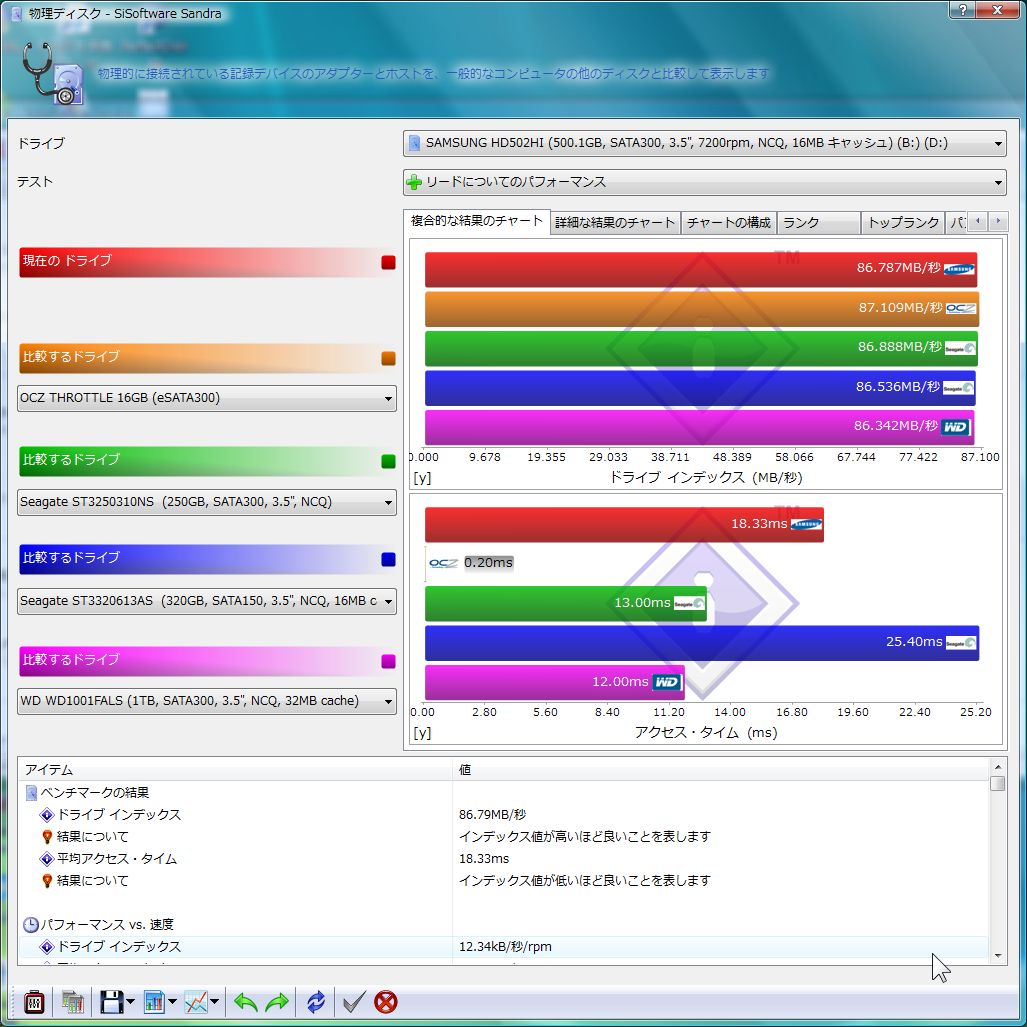This screenshot has height=1027, width=1027.
Task: Switch to the ランク tab
Action: pos(819,223)
